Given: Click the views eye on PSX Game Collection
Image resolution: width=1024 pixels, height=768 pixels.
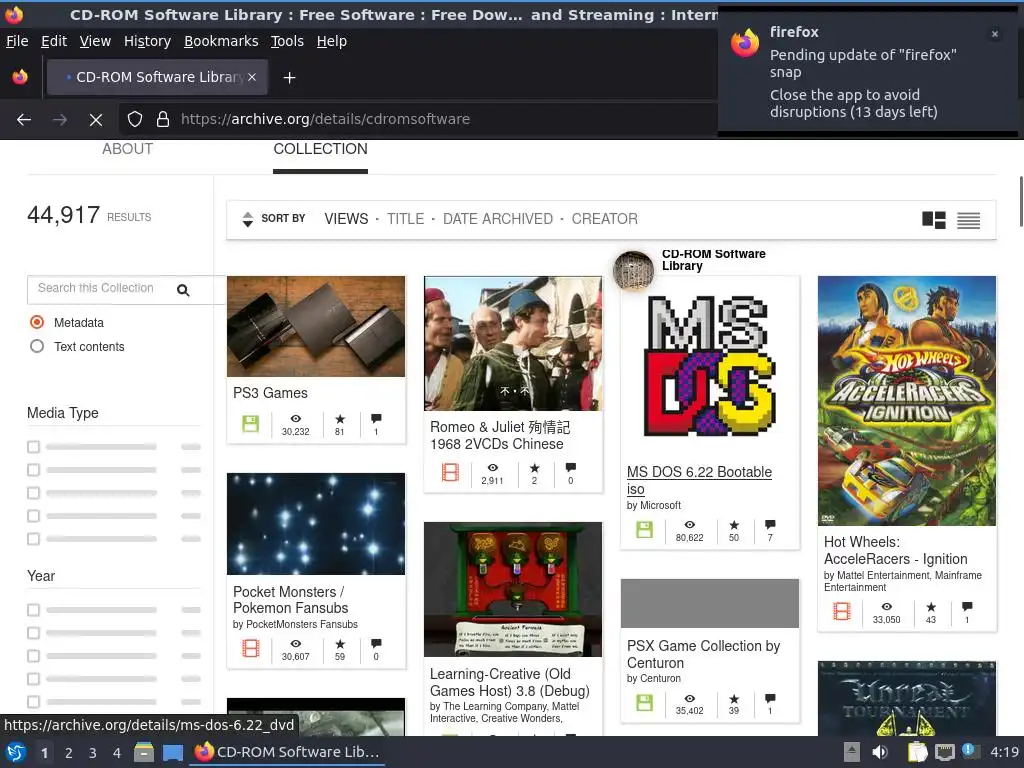Looking at the screenshot, I should pyautogui.click(x=690, y=698).
